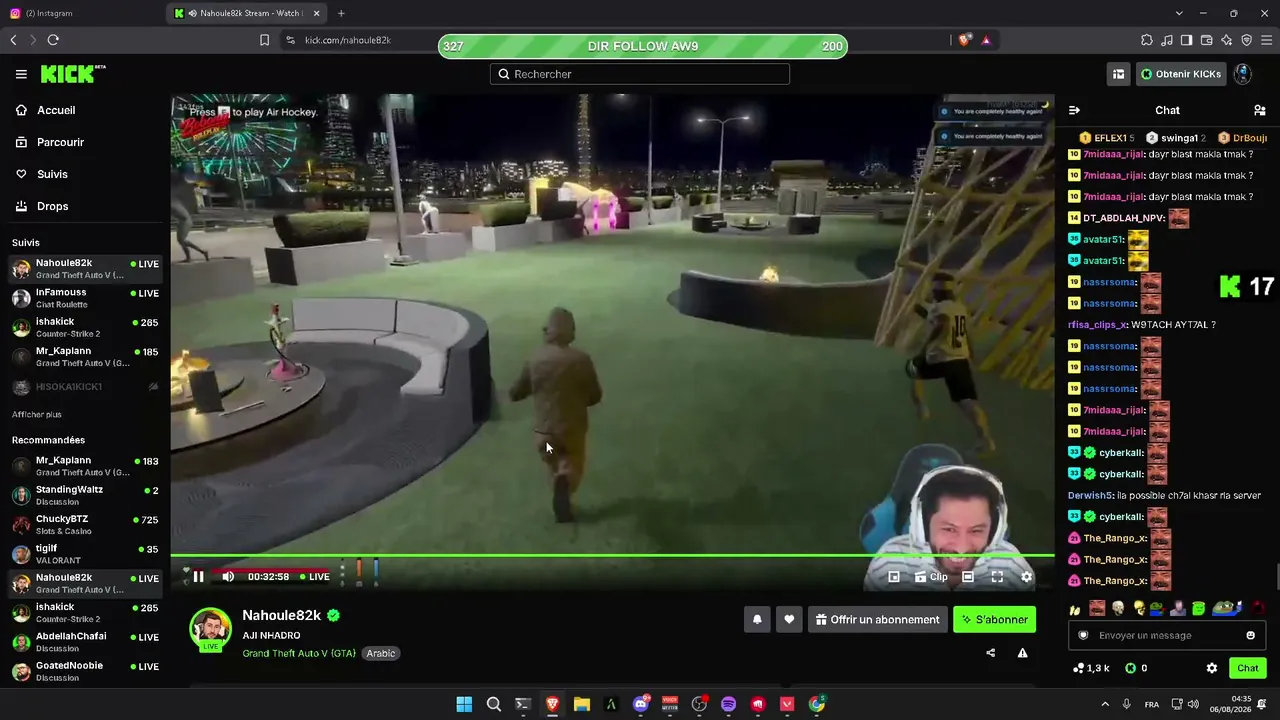Screen dimensions: 1280x720
Task: Send message with green Chat button
Action: [x=1247, y=668]
